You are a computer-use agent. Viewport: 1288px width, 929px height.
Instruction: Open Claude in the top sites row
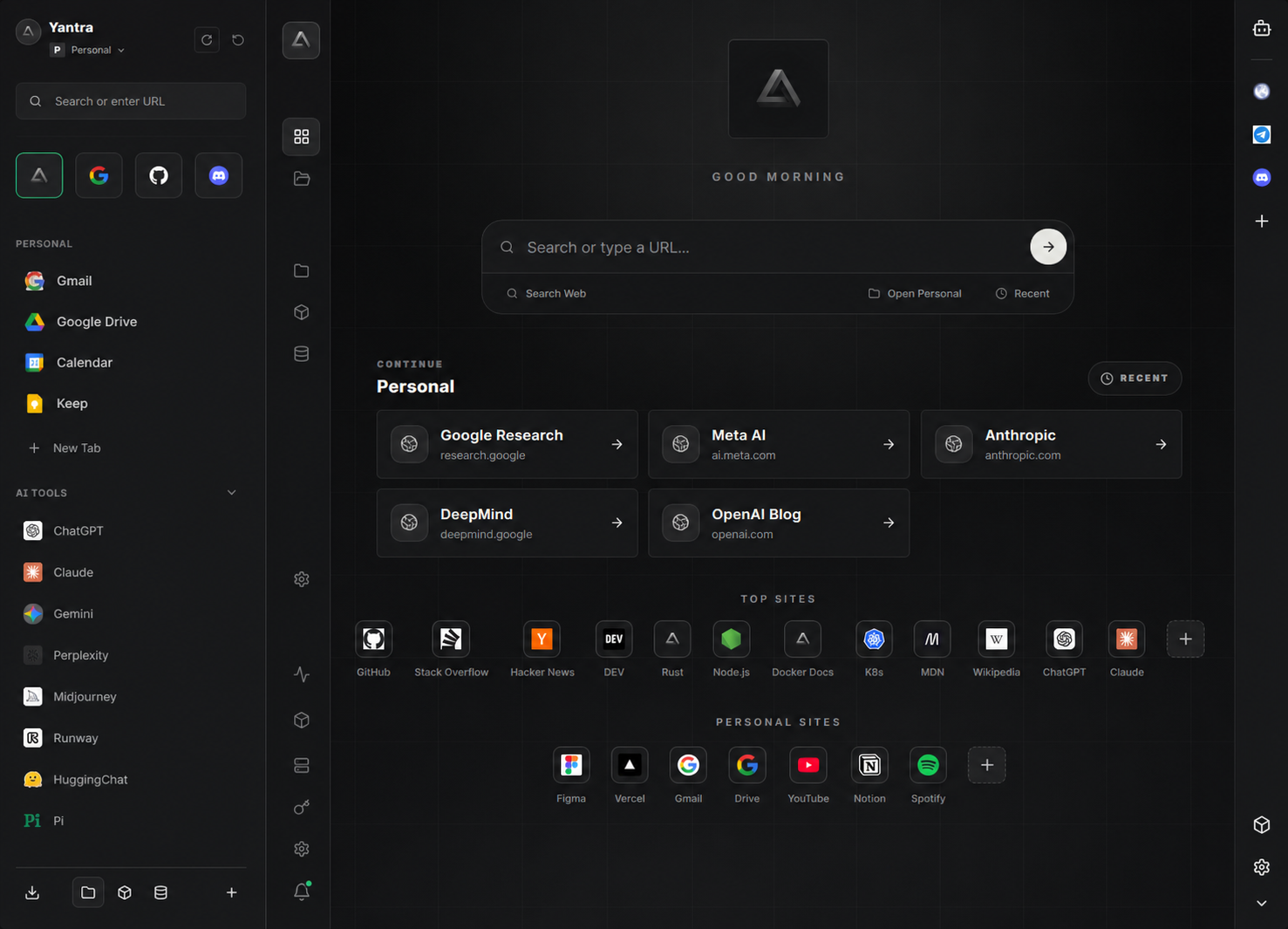coord(1127,639)
